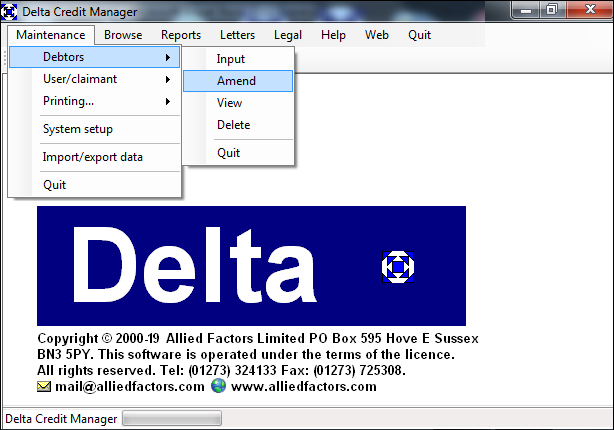The width and height of the screenshot is (614, 430).
Task: Click the copyright Allied Factors Limited line
Action: (258, 338)
